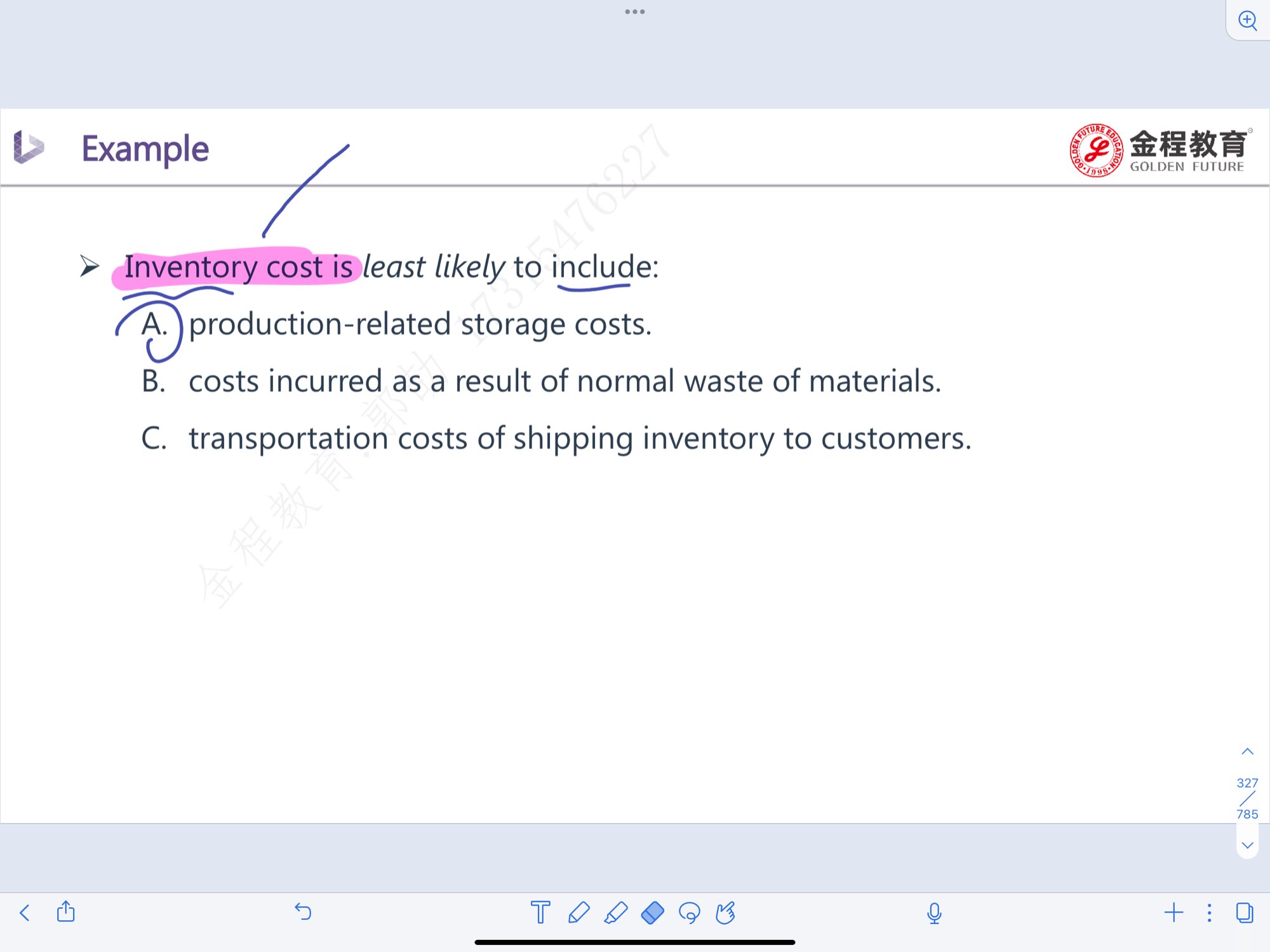The height and width of the screenshot is (952, 1270).
Task: Go to previous page with up chevron
Action: coord(1247,752)
